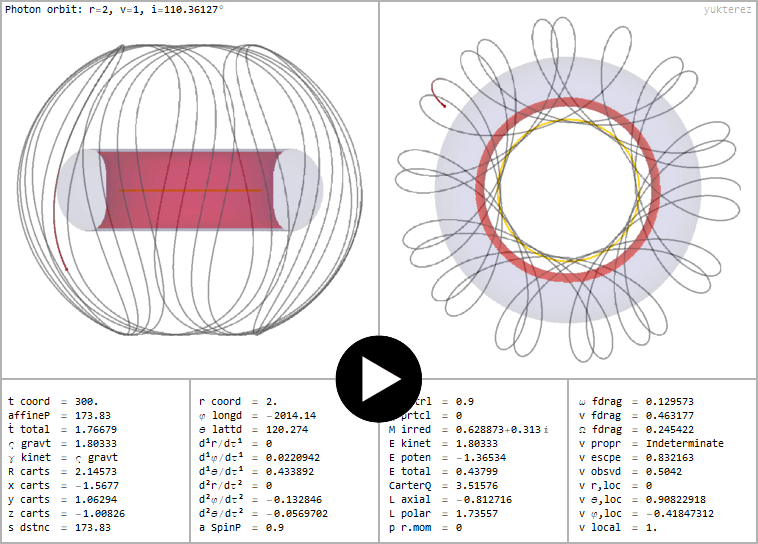Click the 'x carts = -1.5677' row
This screenshot has width=758, height=544.
click(x=63, y=485)
